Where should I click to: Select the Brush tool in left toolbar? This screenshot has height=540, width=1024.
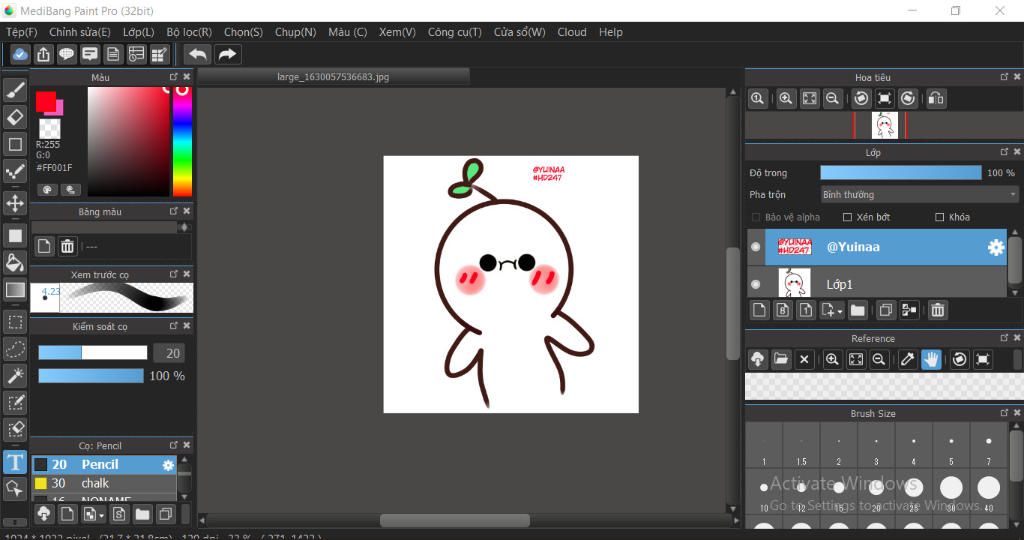coord(15,89)
